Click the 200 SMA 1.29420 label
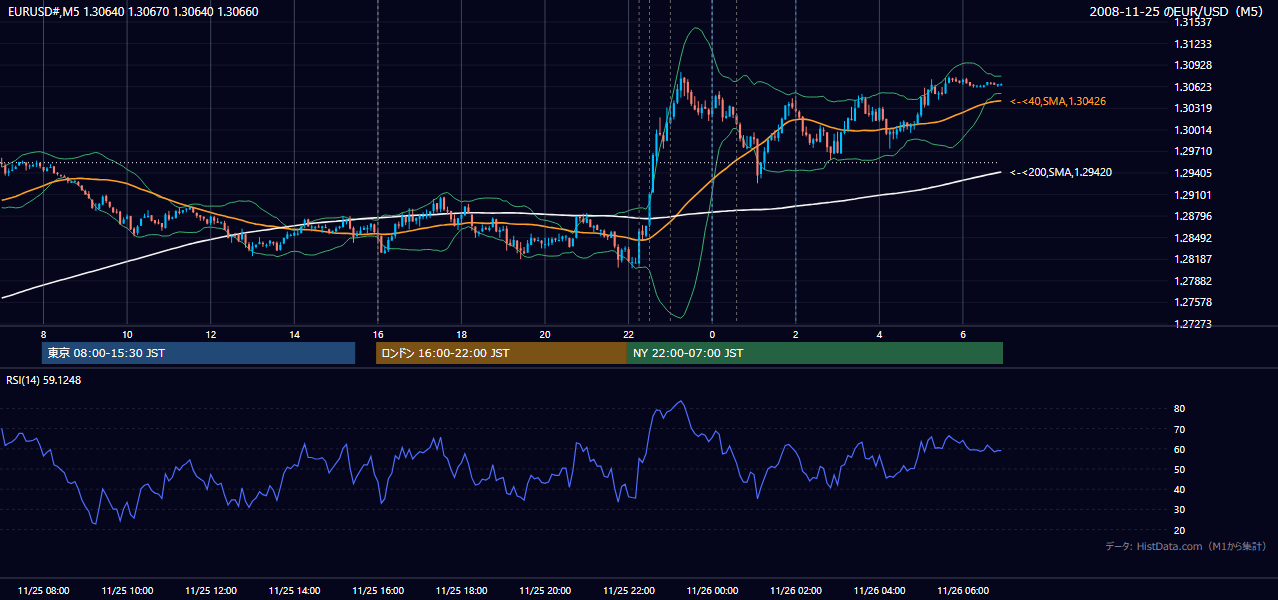 point(1061,172)
